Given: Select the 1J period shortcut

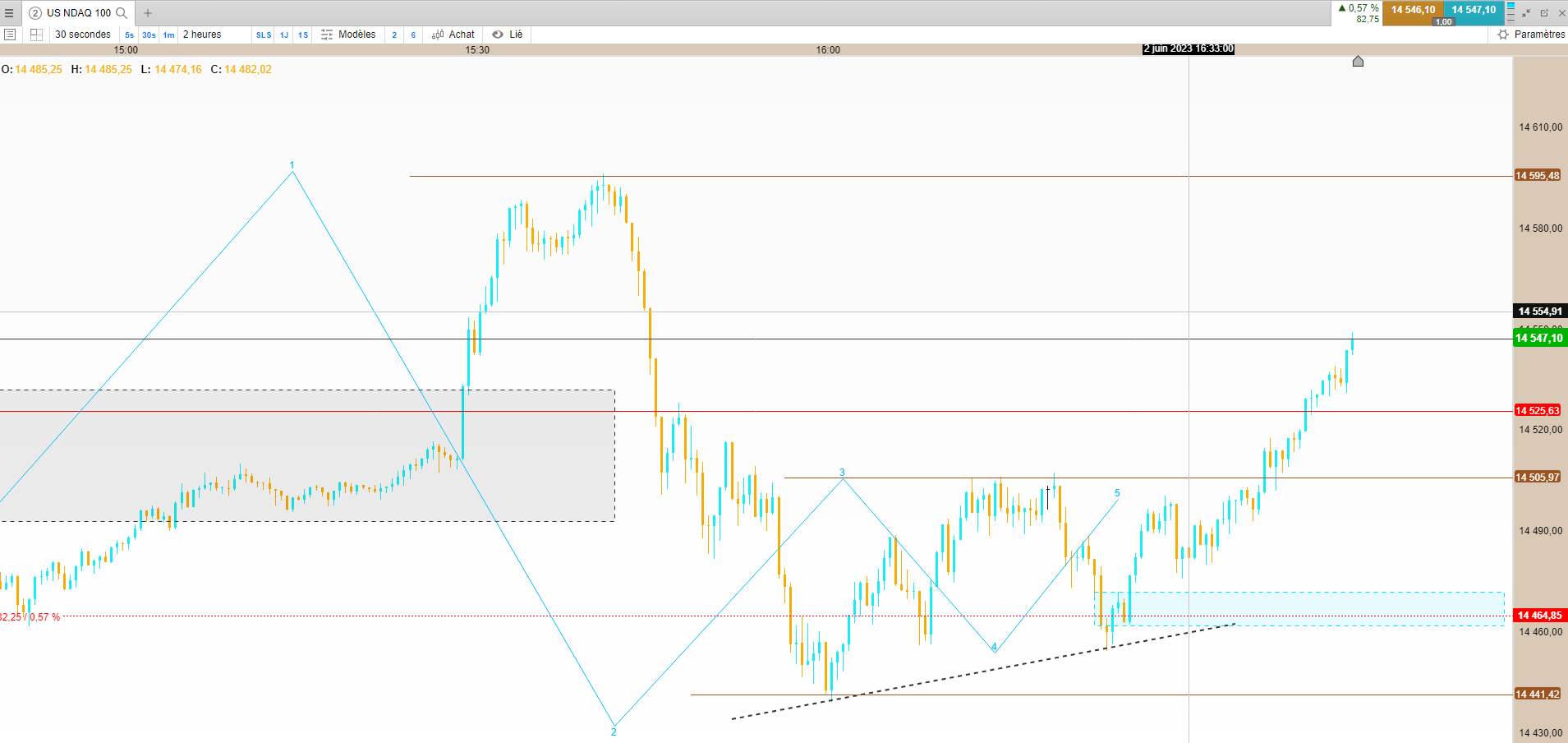Looking at the screenshot, I should (x=284, y=35).
